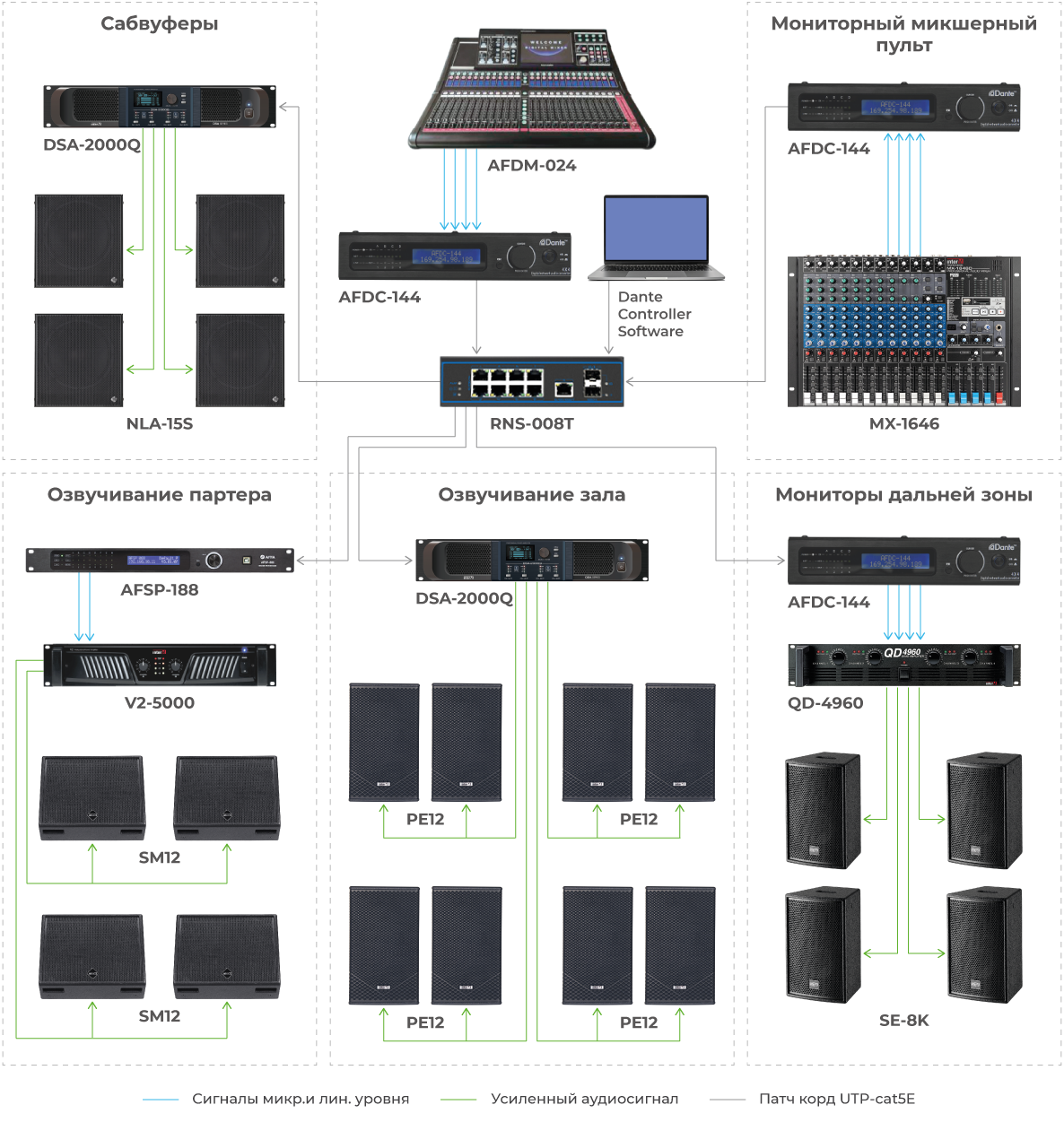Select the "Мониторы дальней зоны" heading
The height and width of the screenshot is (1131, 1064).
pos(904,494)
